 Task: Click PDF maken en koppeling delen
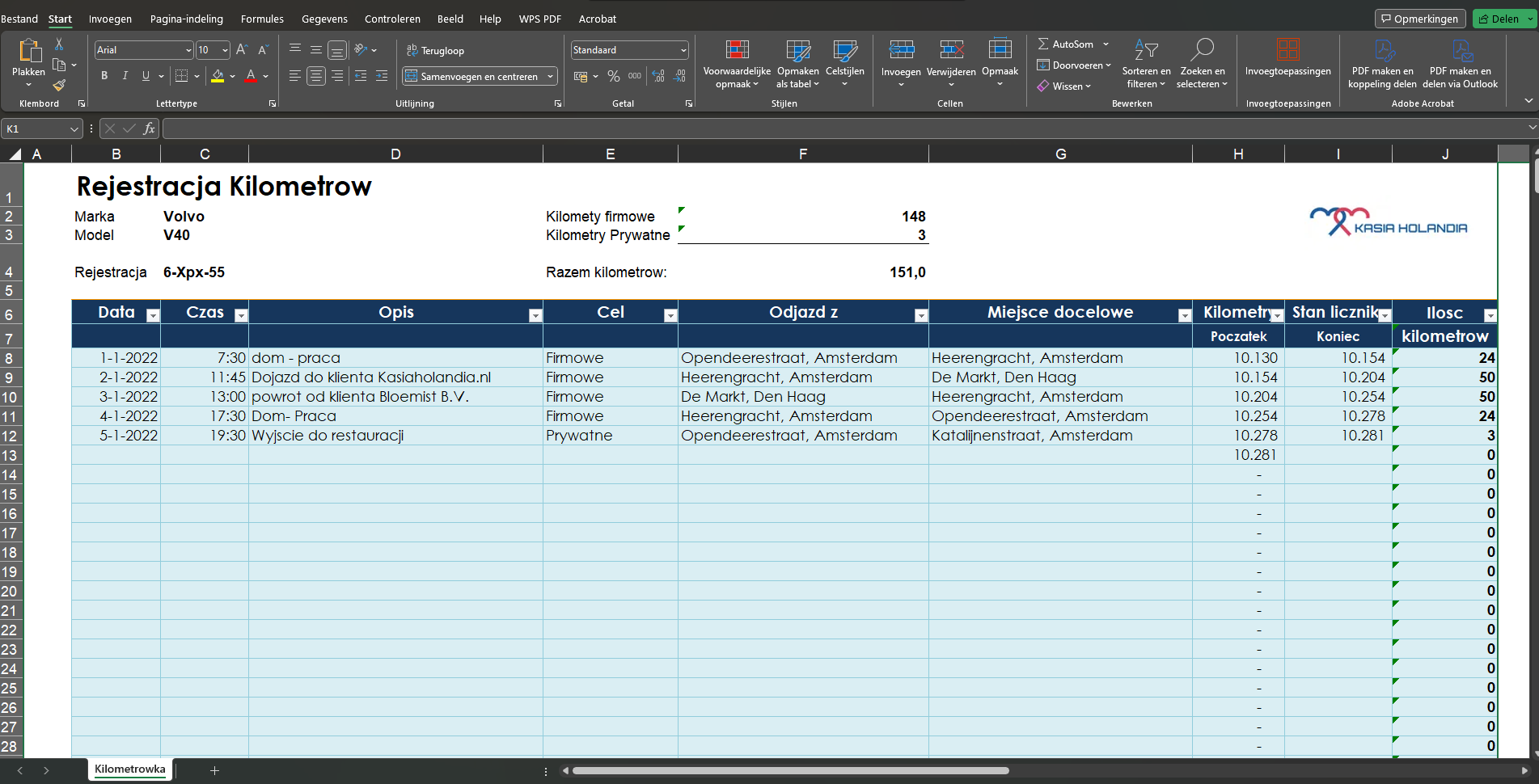(x=1382, y=64)
